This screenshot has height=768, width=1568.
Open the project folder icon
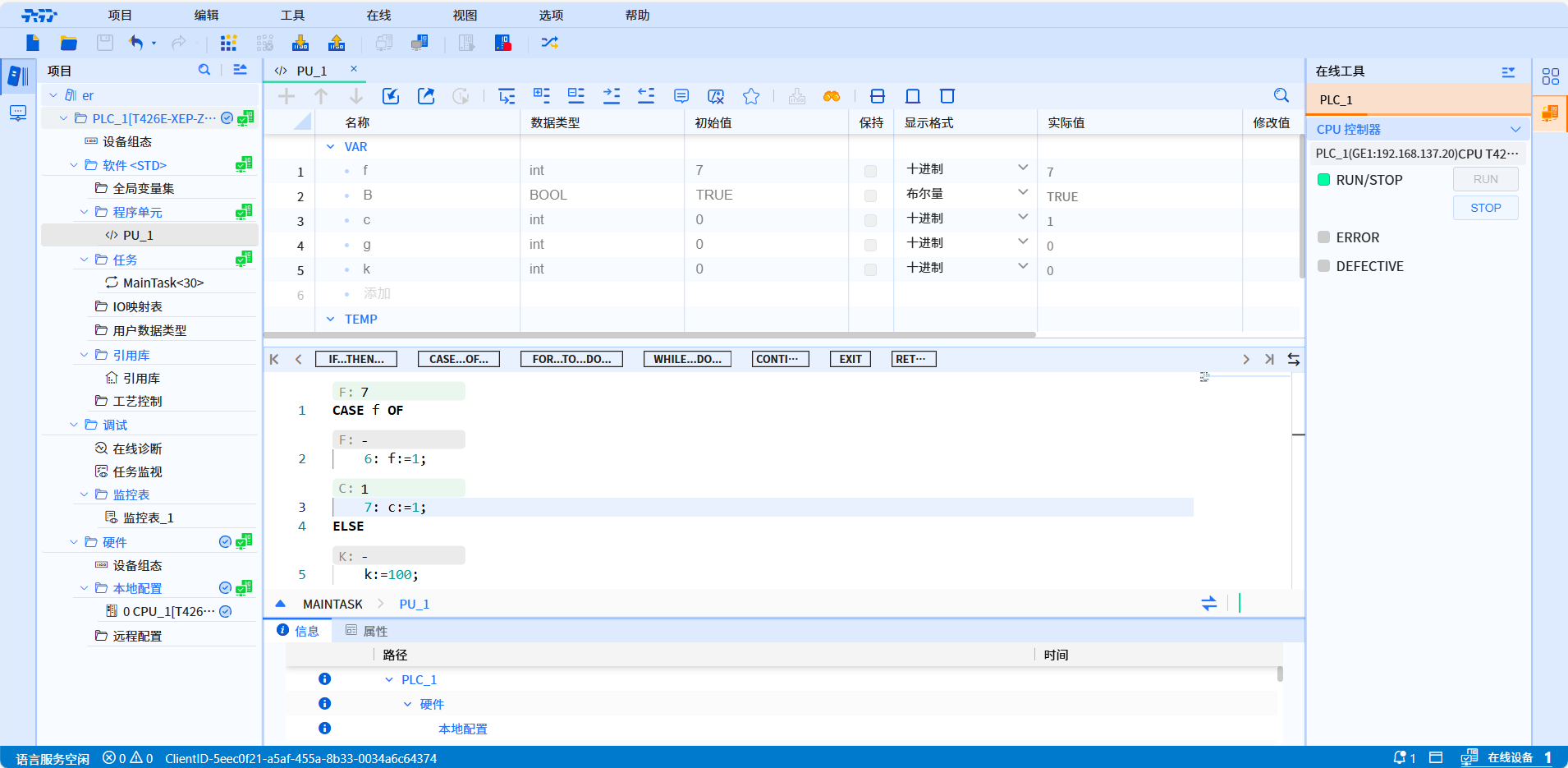tap(69, 43)
